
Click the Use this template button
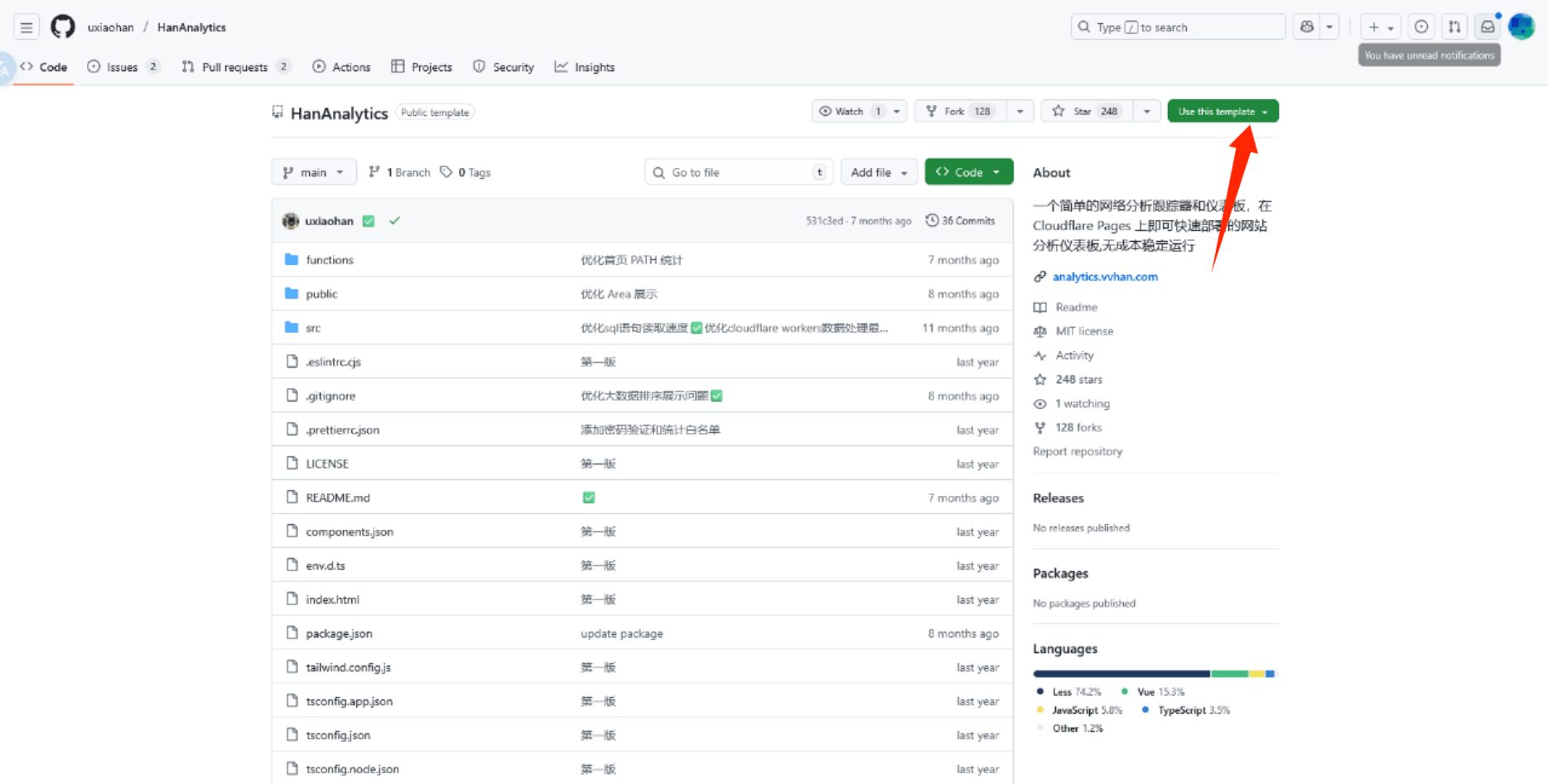(x=1216, y=112)
